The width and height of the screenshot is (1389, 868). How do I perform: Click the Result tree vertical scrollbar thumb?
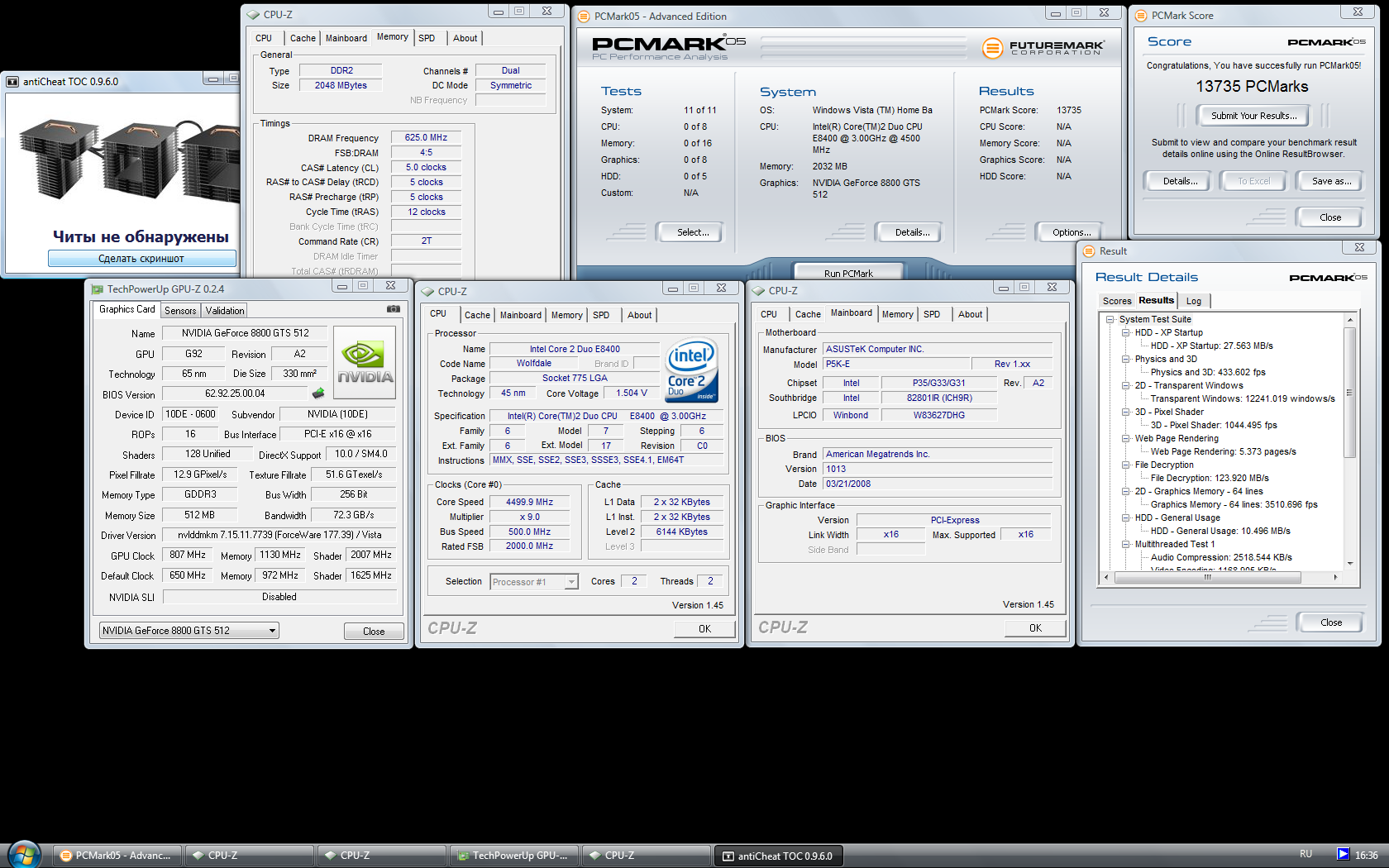pyautogui.click(x=1350, y=393)
